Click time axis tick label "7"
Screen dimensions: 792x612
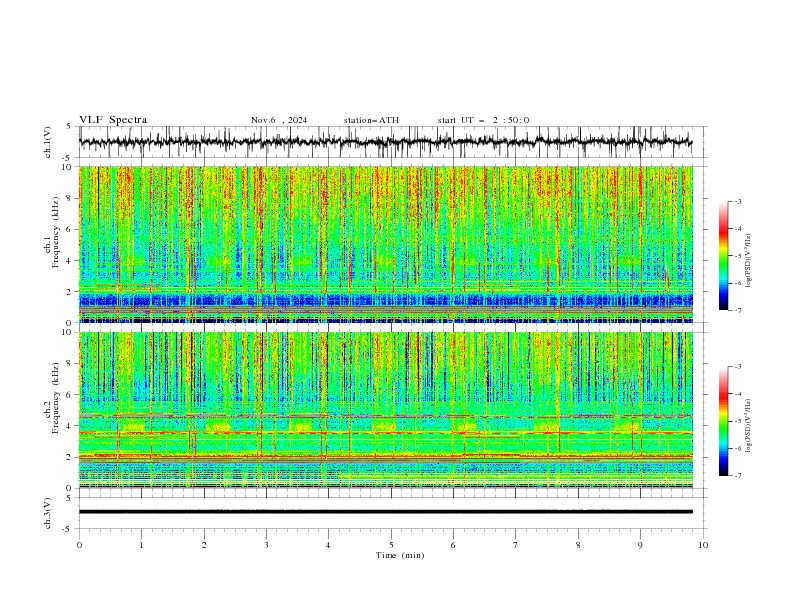[516, 545]
